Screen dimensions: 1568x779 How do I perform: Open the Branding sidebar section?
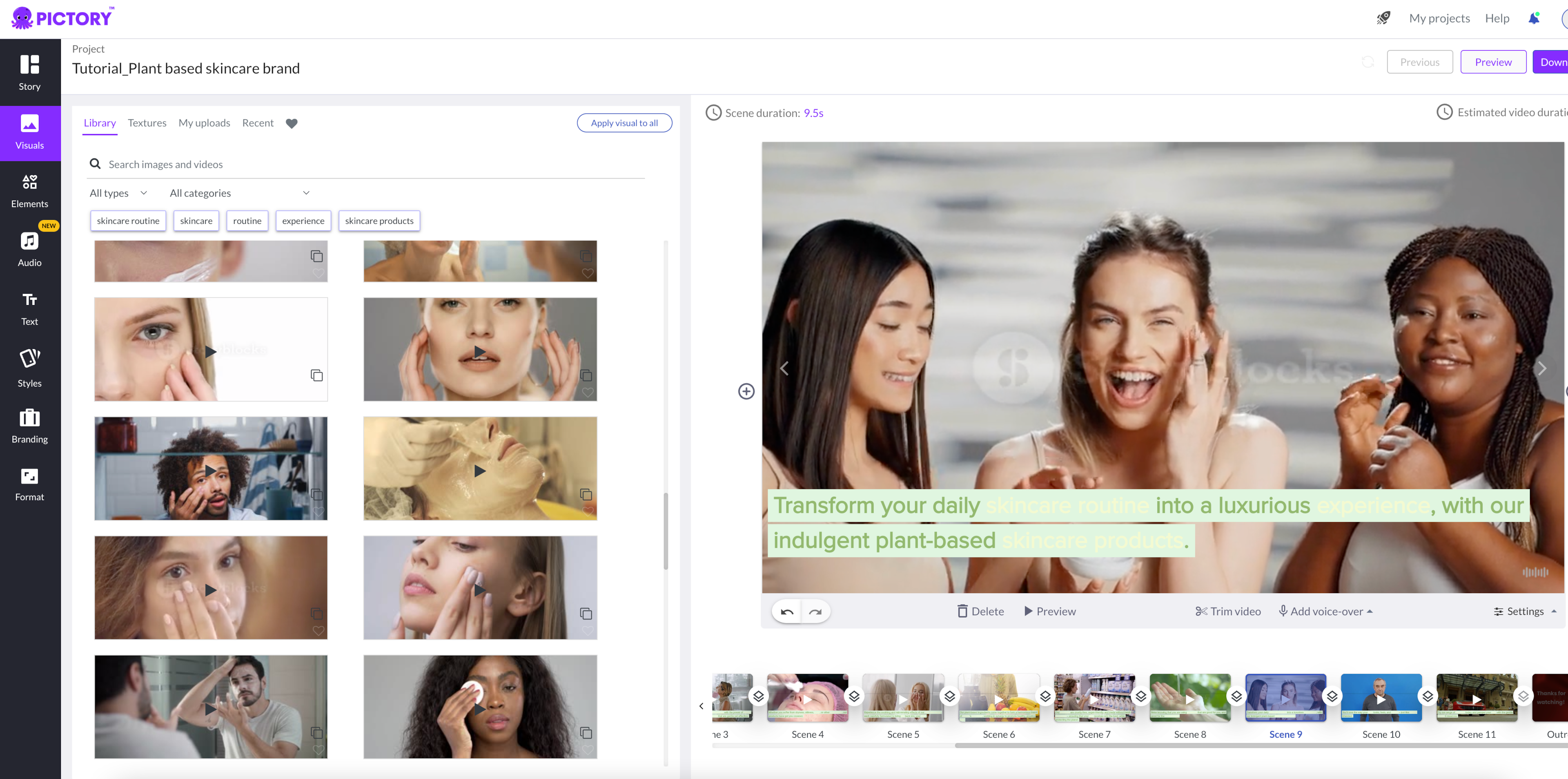(29, 426)
